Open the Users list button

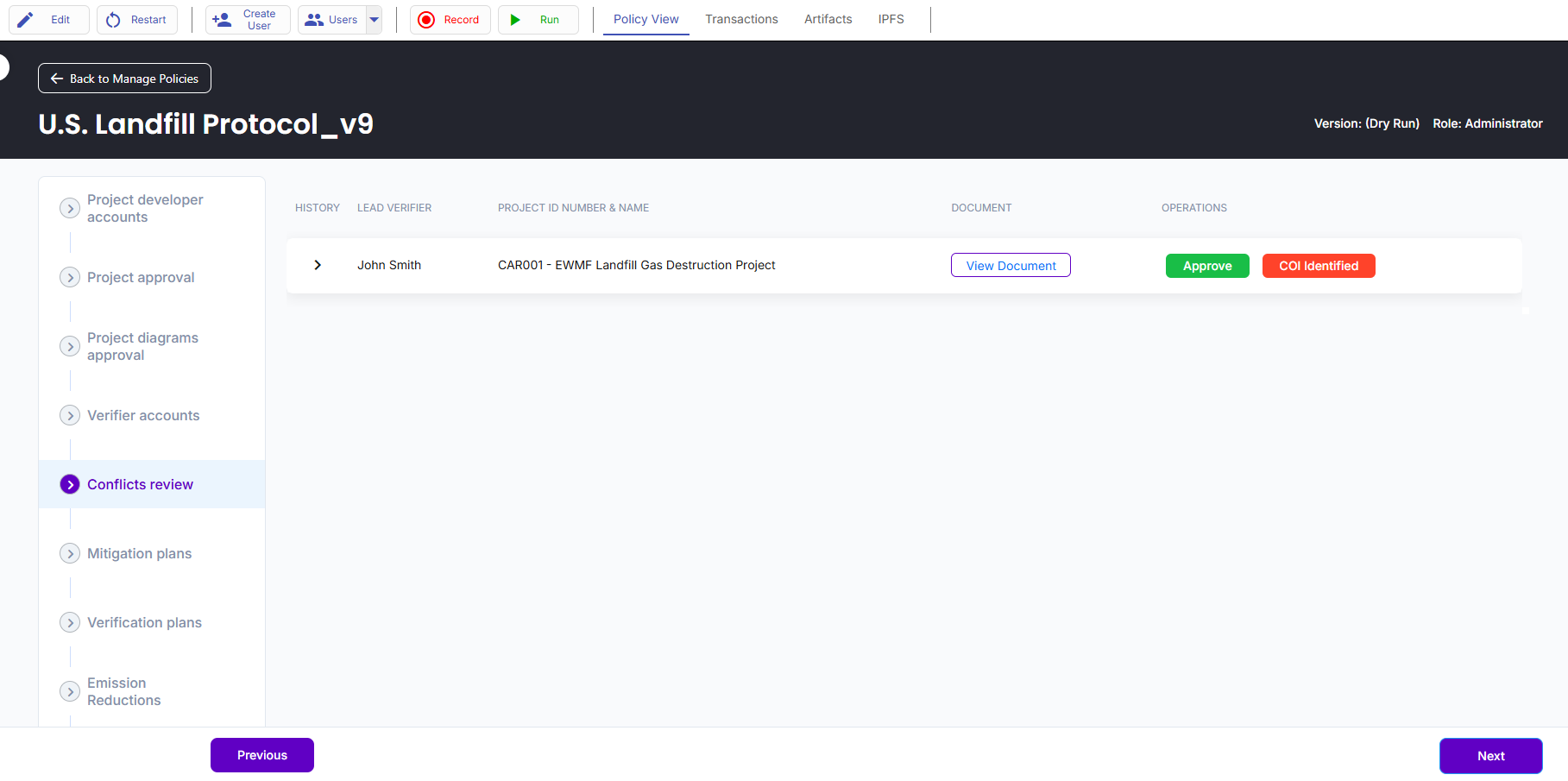click(x=332, y=20)
